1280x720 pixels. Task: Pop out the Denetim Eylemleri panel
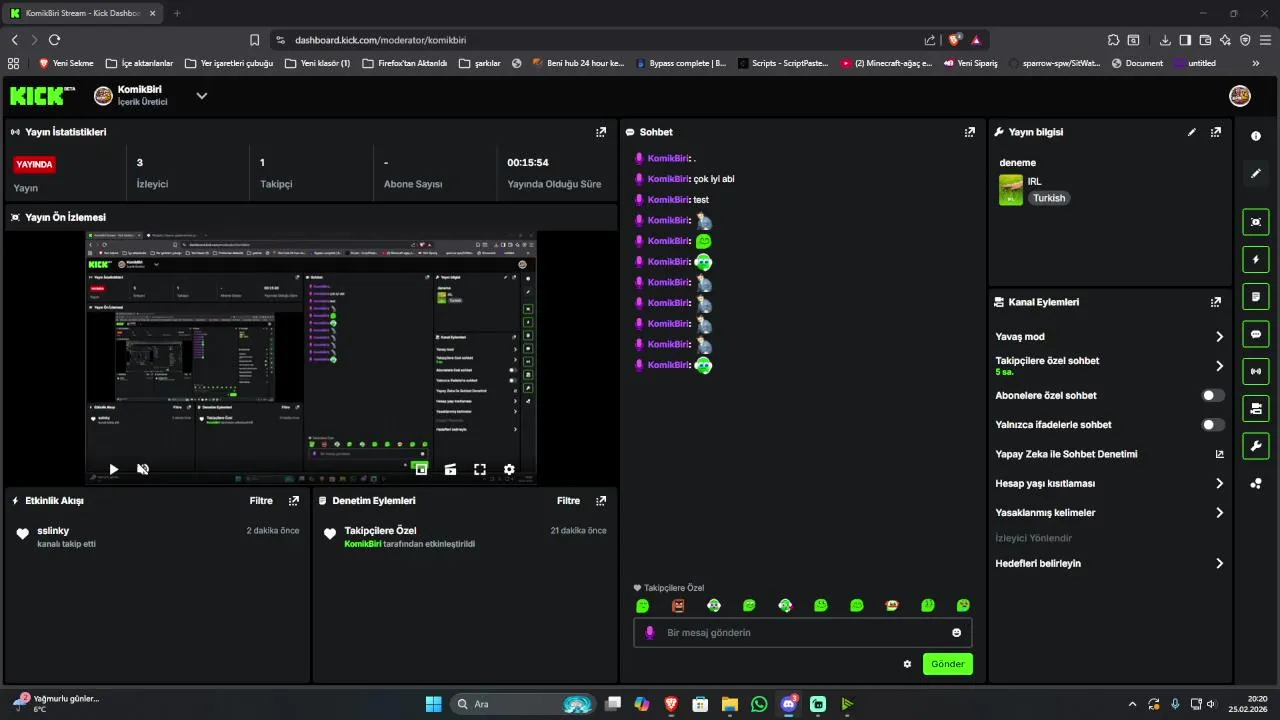601,501
